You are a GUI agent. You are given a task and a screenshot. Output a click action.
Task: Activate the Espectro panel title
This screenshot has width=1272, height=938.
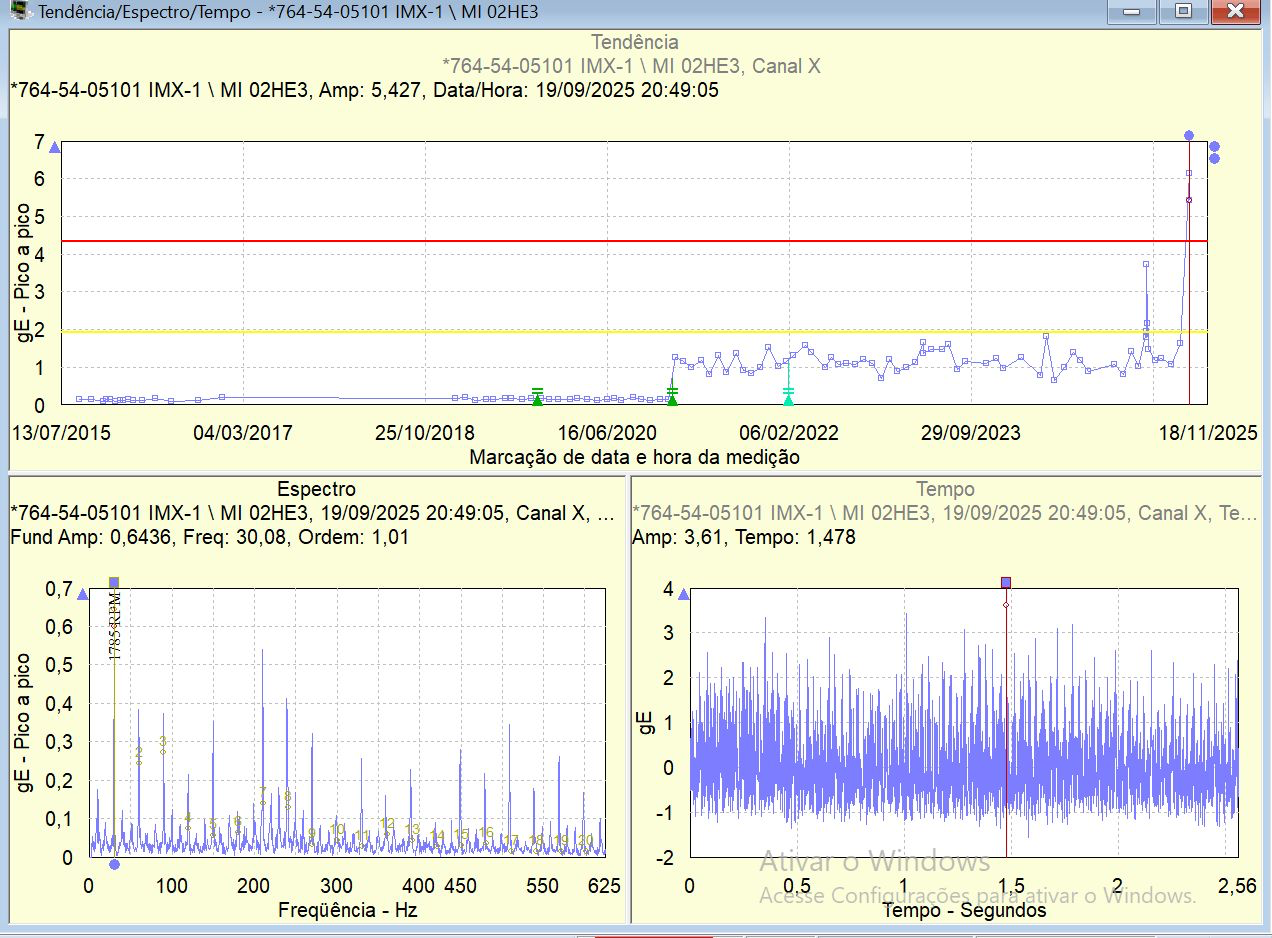[x=316, y=489]
